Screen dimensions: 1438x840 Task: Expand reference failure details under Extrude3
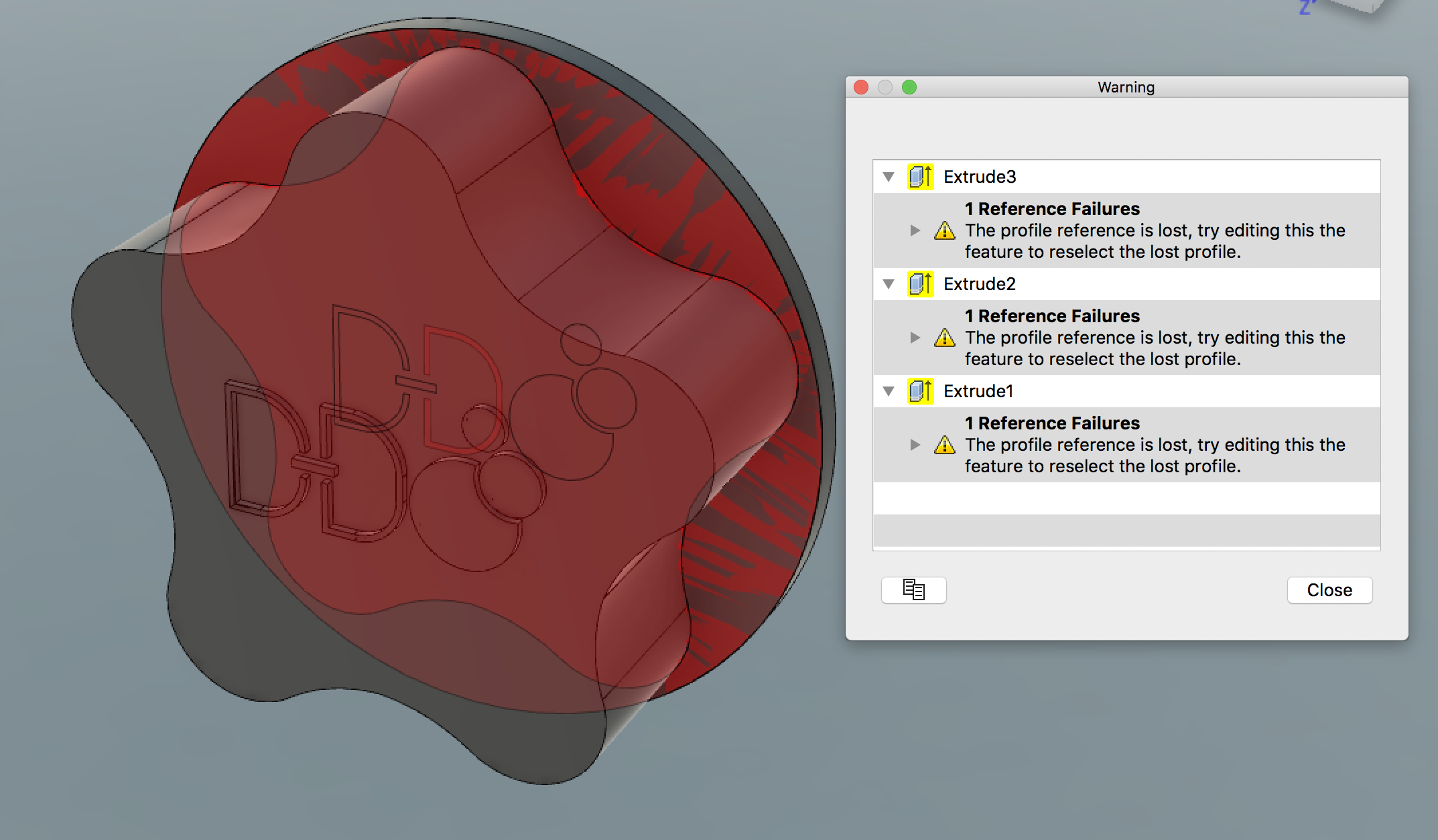(x=915, y=230)
